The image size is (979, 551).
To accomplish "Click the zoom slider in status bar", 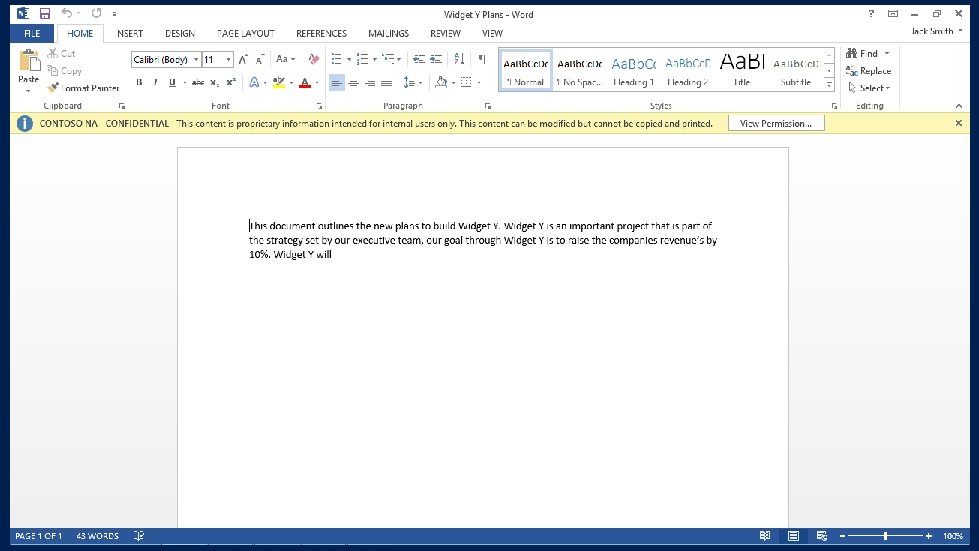I will (x=885, y=536).
